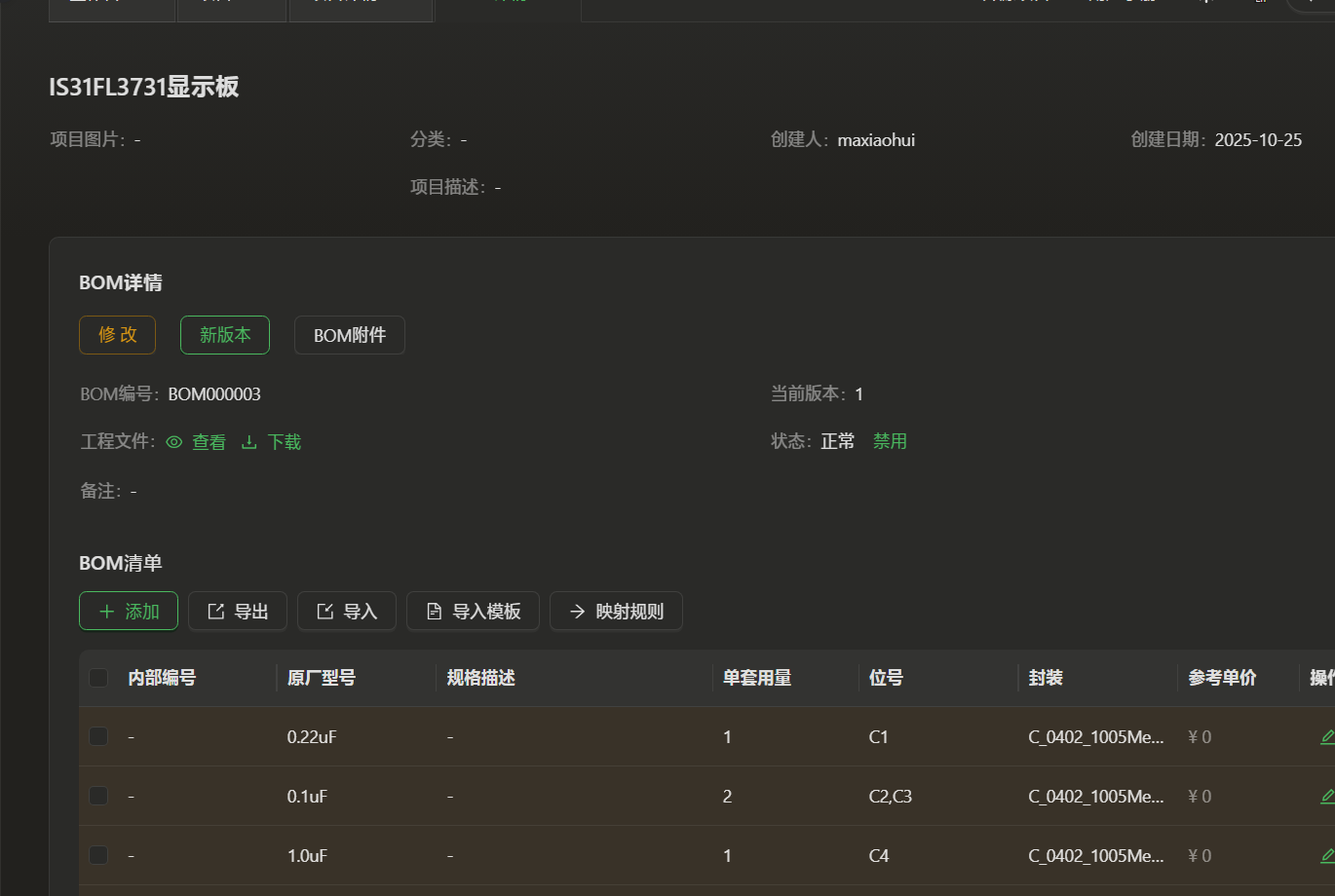This screenshot has height=896, width=1335.
Task: Select the 0.1uF row checkbox
Action: [98, 797]
